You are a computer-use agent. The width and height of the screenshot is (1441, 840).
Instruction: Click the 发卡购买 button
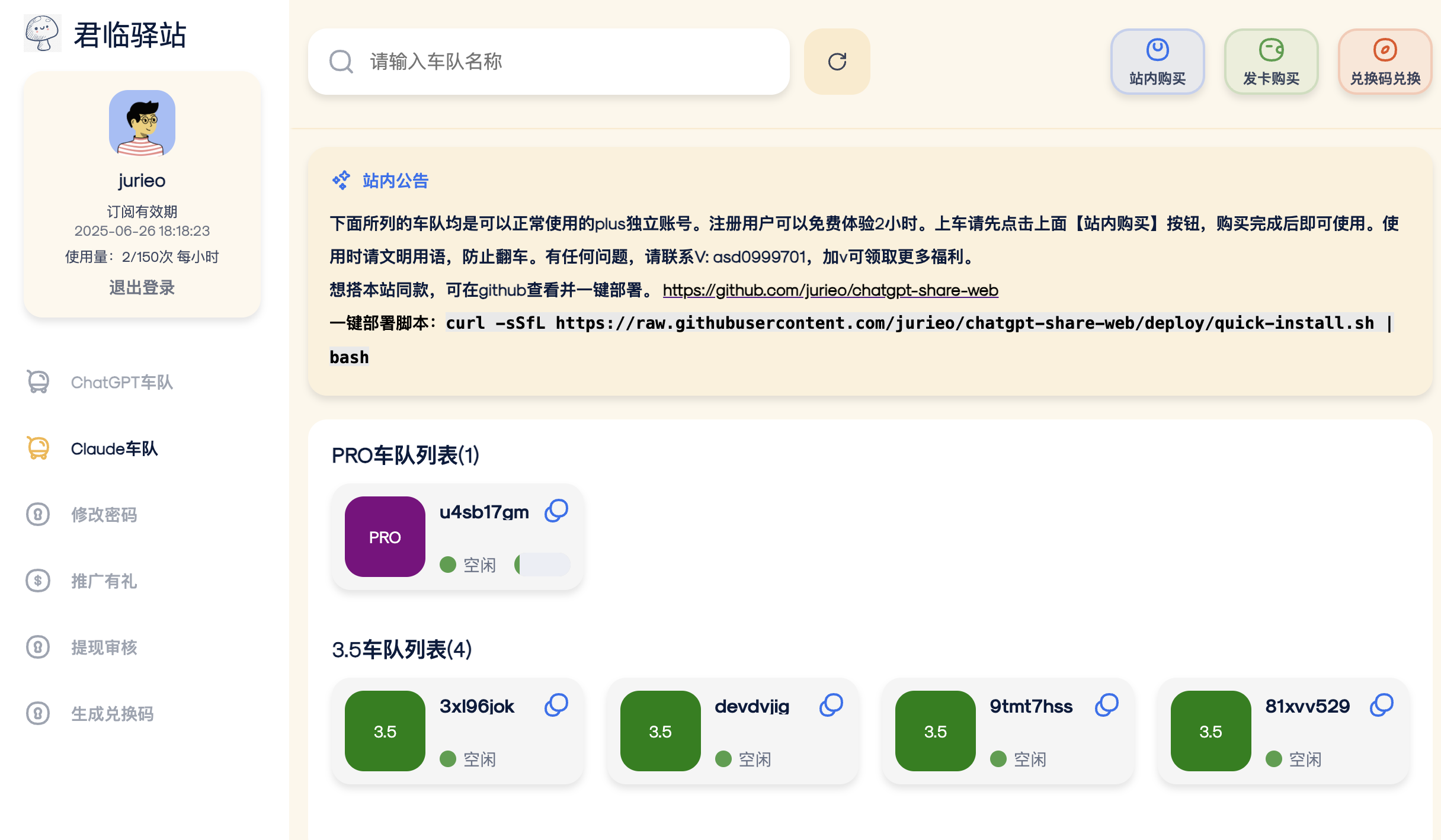pyautogui.click(x=1271, y=62)
